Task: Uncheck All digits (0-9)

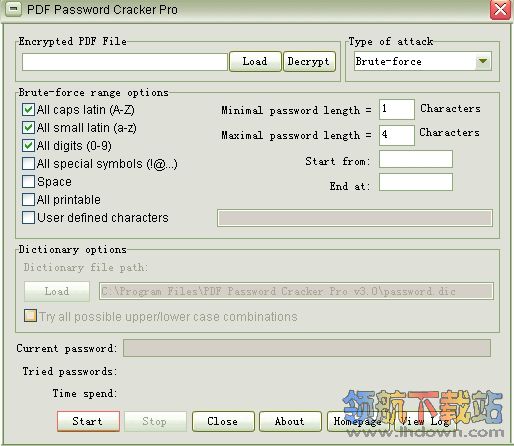Action: coord(28,146)
